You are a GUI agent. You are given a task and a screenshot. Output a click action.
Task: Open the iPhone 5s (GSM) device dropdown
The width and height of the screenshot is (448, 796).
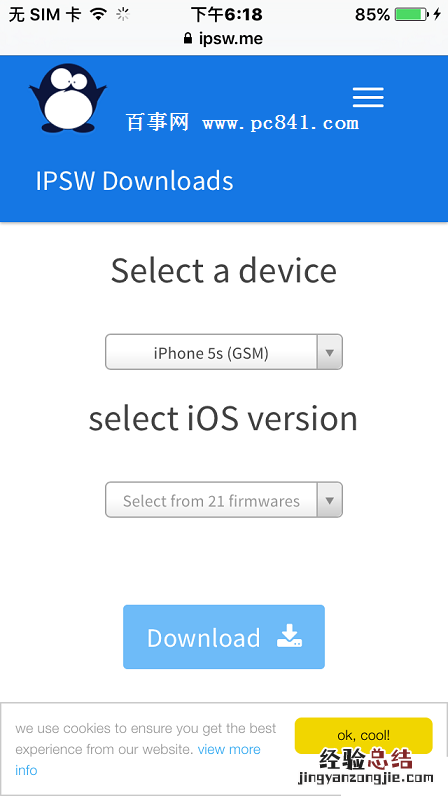[224, 352]
